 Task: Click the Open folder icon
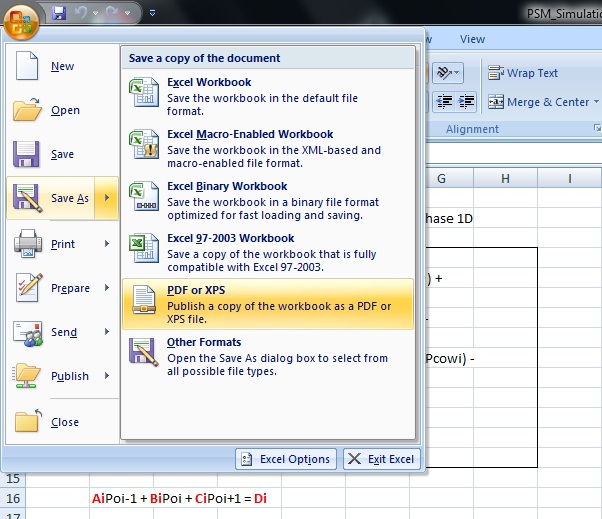(x=27, y=109)
